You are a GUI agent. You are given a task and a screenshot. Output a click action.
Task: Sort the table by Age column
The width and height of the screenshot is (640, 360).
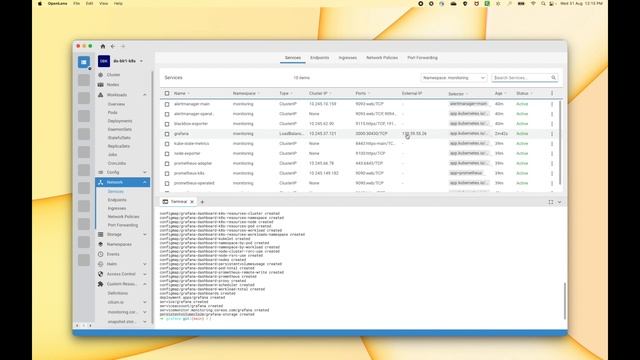point(499,93)
